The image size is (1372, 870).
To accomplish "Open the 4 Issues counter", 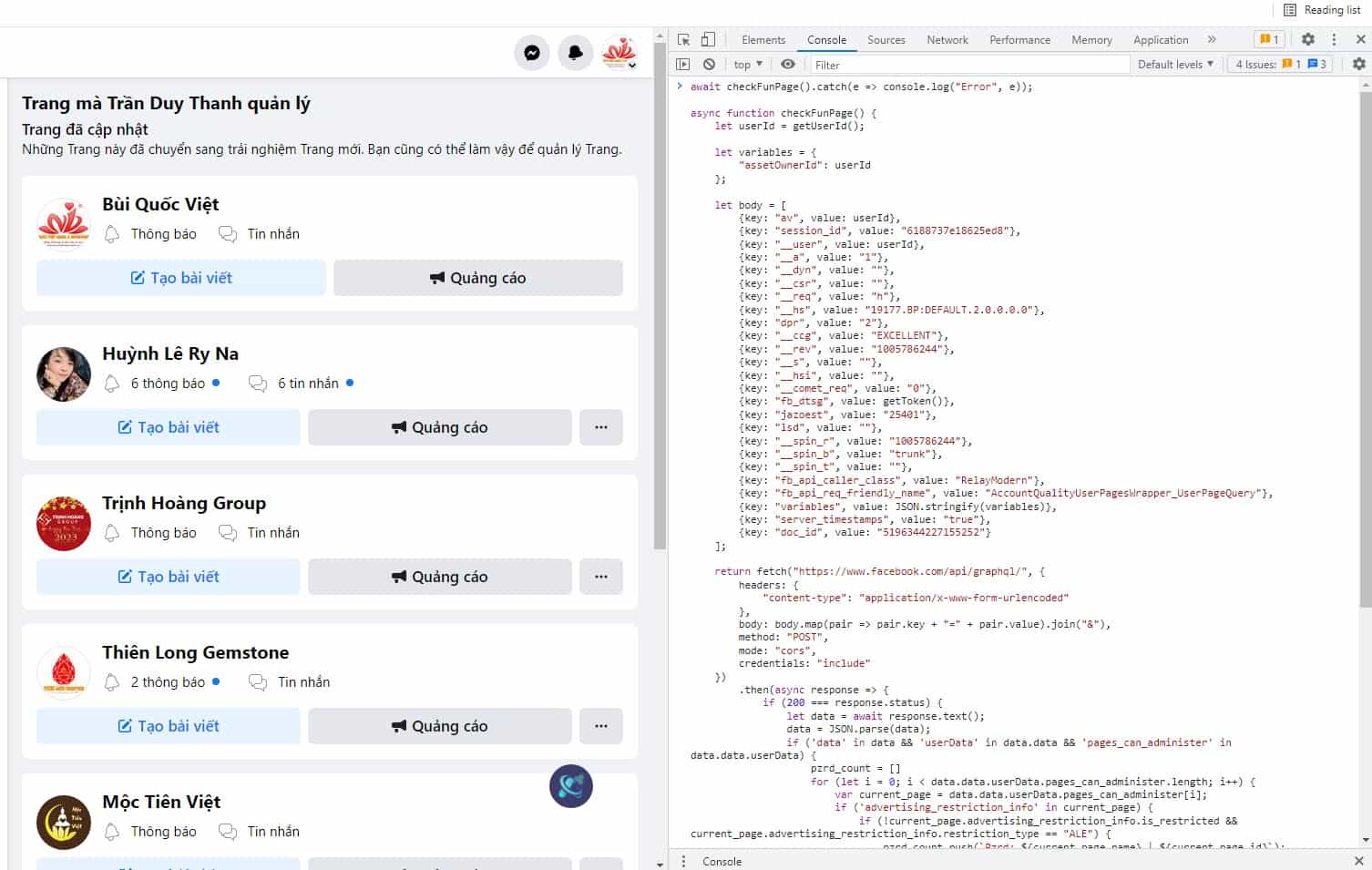I will point(1281,65).
